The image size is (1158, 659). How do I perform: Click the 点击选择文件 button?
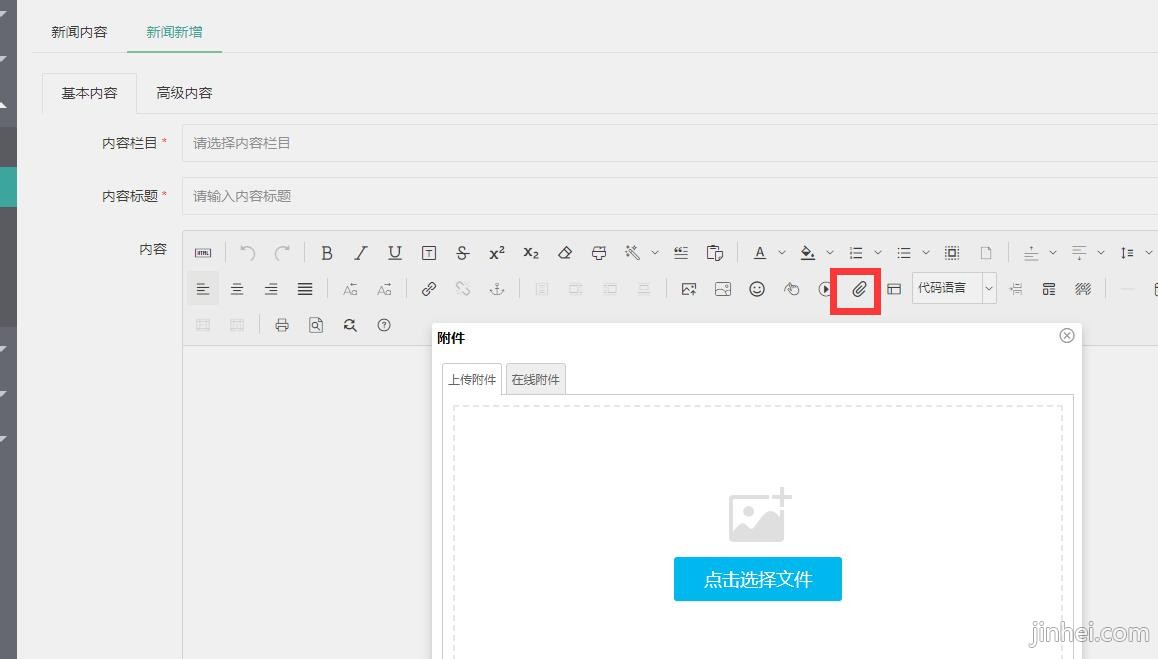click(758, 579)
